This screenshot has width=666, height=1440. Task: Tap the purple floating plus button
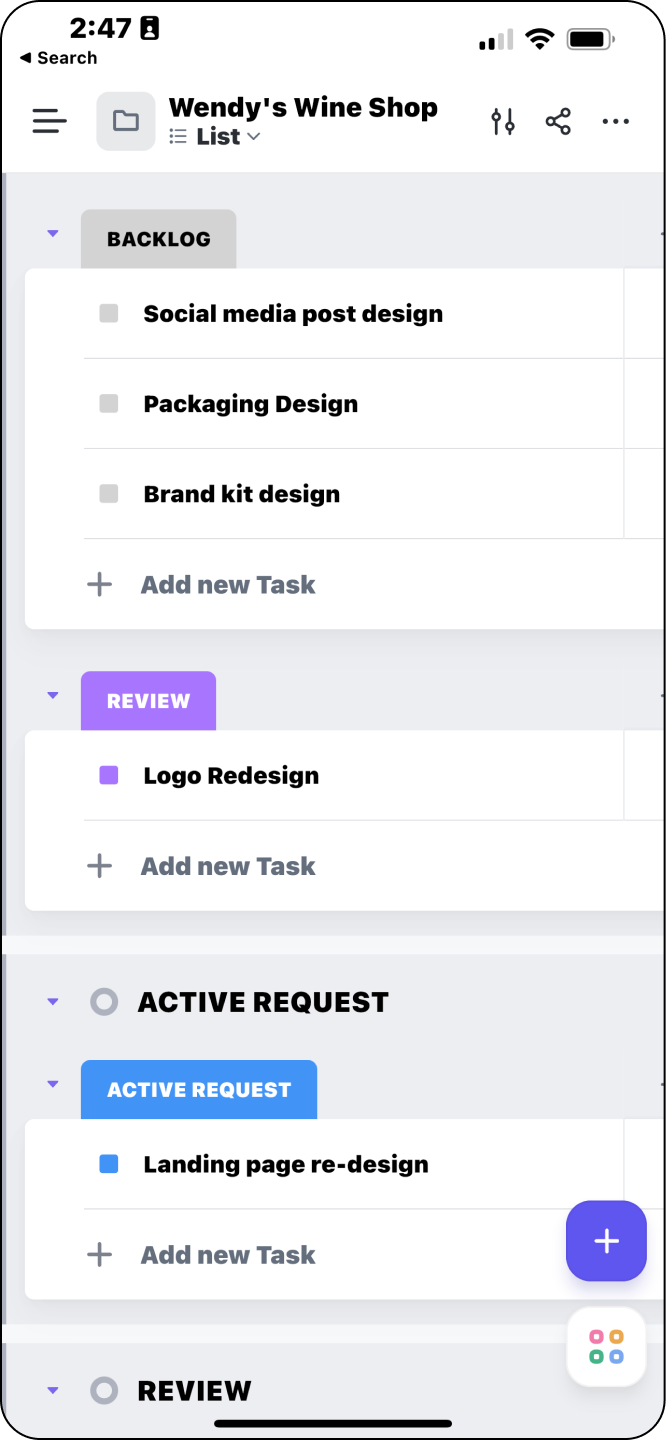pos(606,1241)
